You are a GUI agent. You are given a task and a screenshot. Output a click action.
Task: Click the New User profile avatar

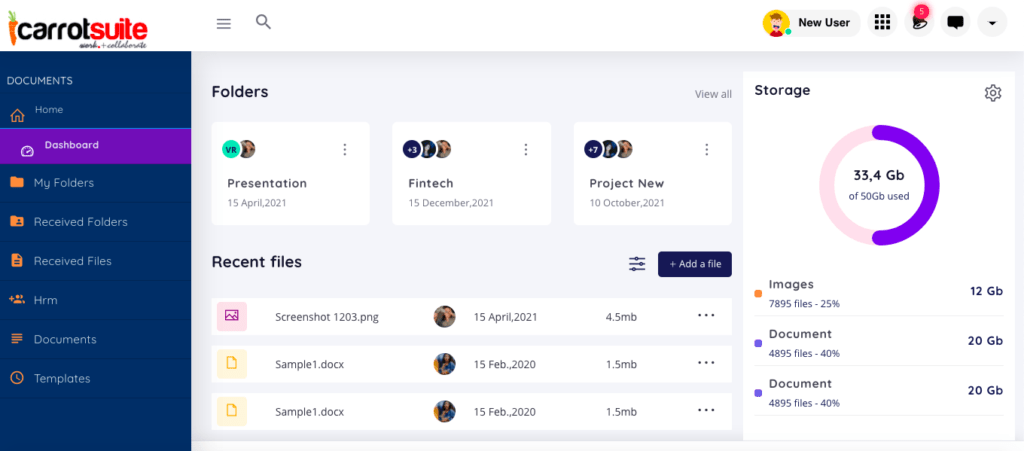(776, 23)
